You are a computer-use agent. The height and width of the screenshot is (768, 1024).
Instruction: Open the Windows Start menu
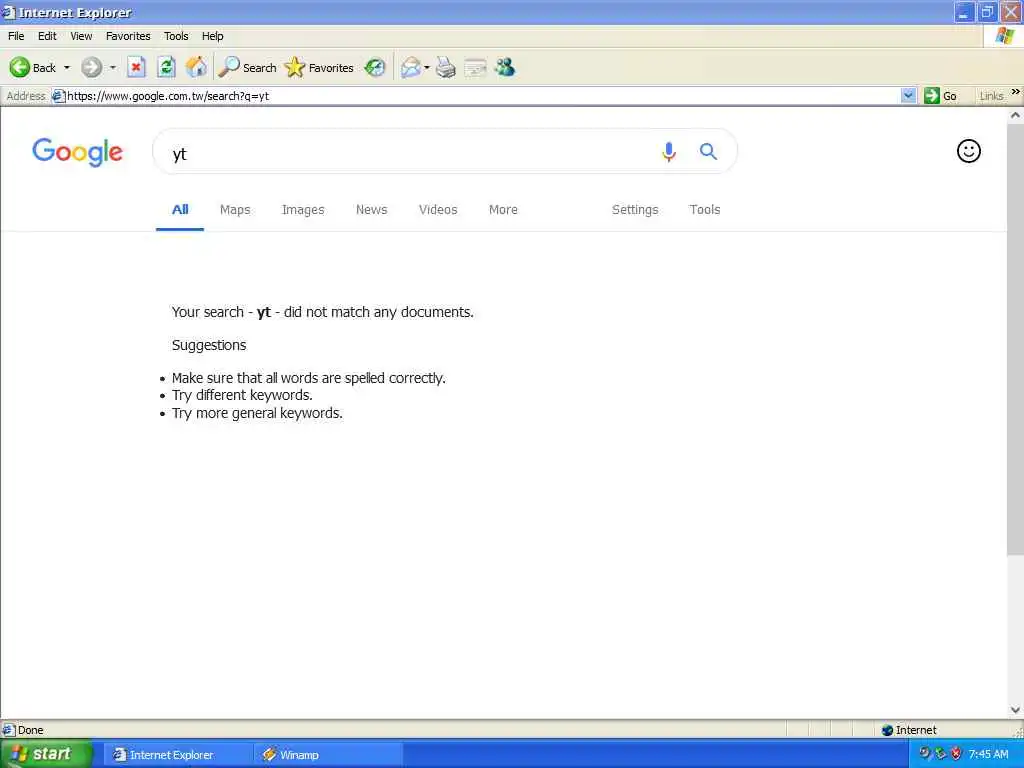click(x=46, y=754)
